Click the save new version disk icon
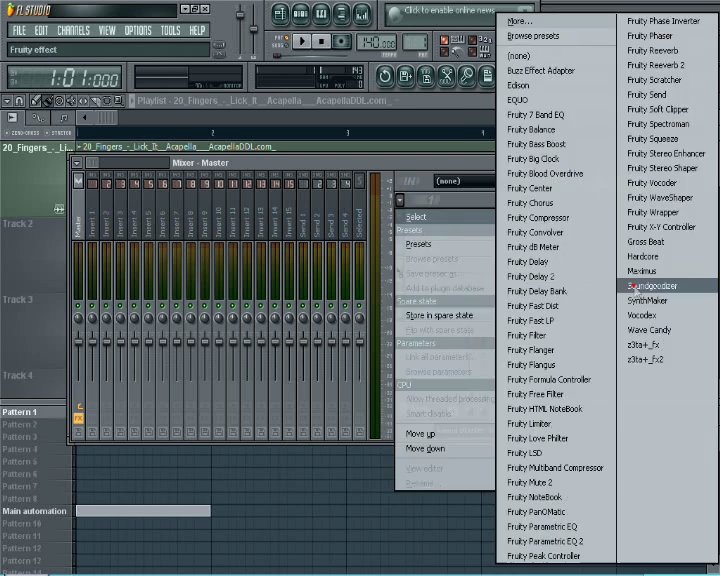 [405, 76]
